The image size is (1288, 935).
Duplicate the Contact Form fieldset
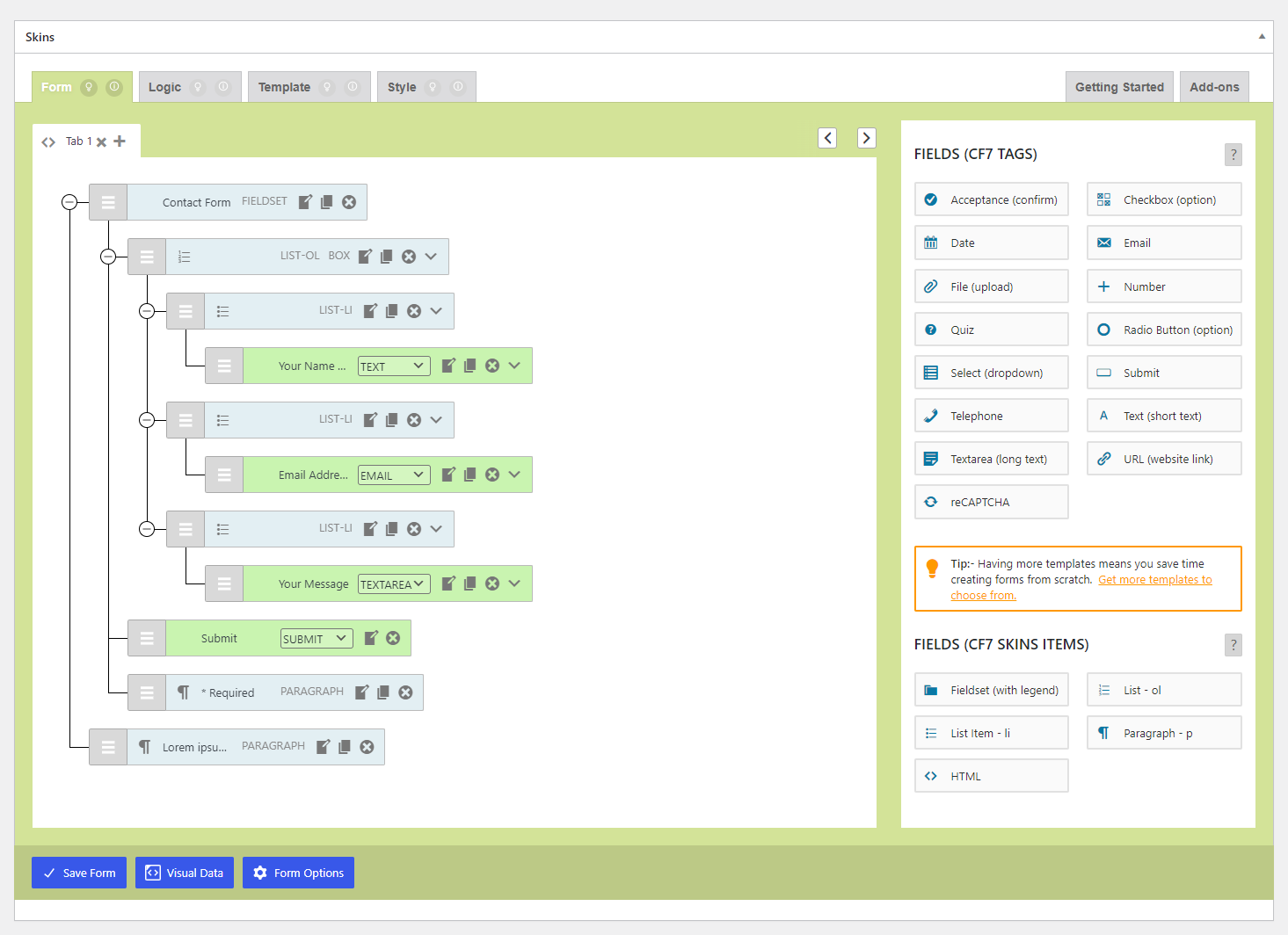pos(327,202)
